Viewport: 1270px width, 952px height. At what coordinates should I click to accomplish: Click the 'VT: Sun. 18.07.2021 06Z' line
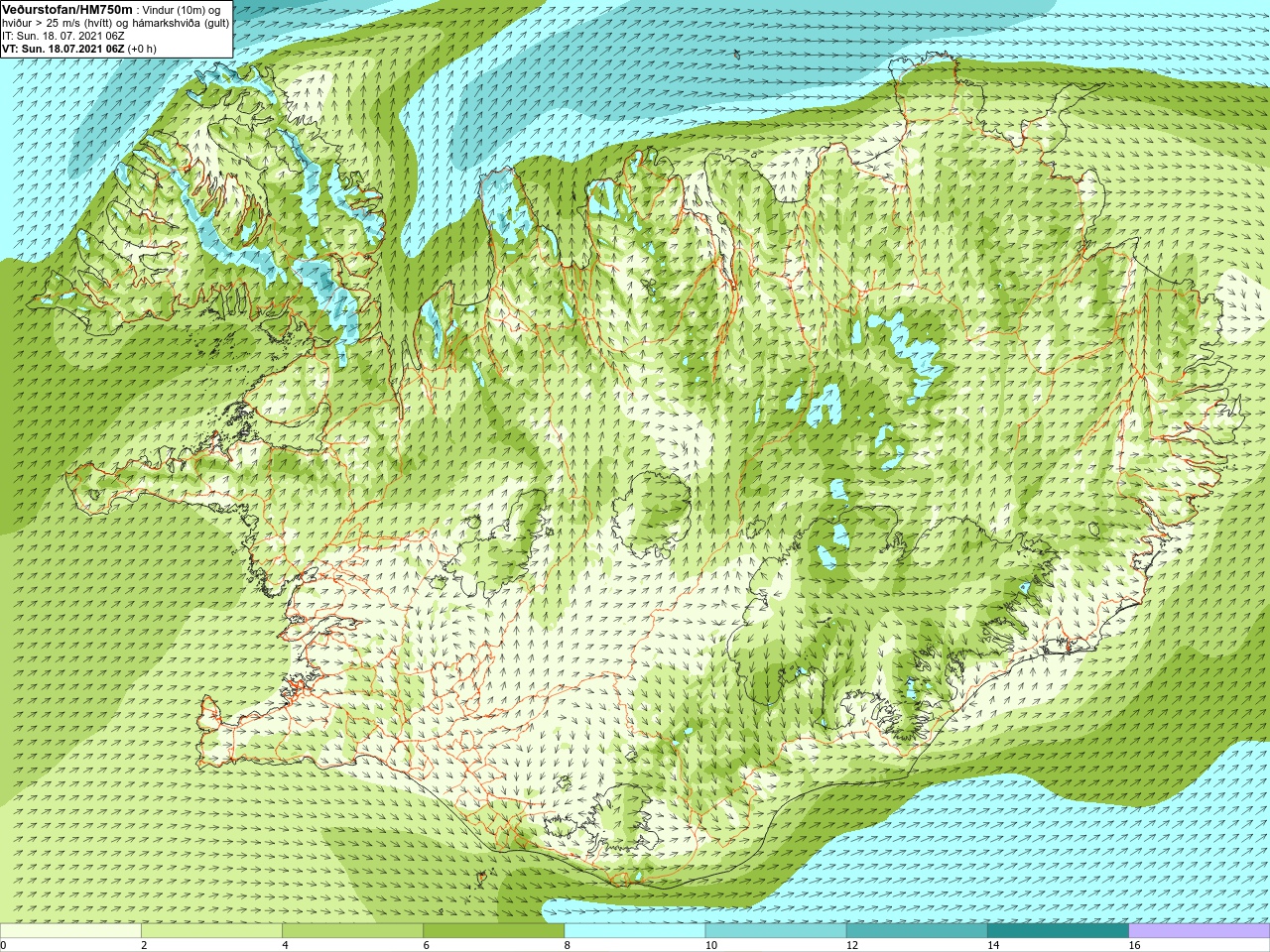(79, 49)
